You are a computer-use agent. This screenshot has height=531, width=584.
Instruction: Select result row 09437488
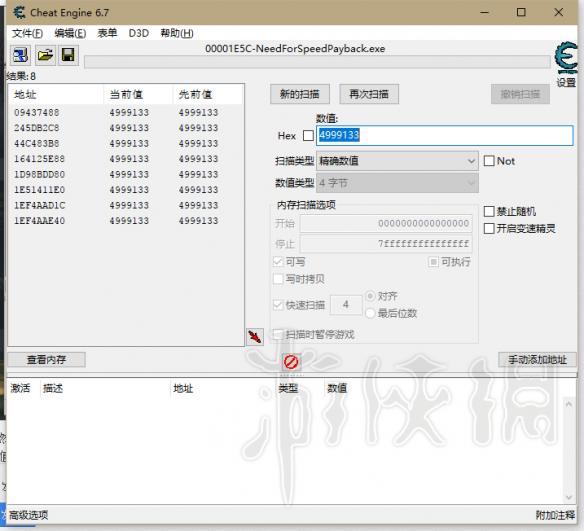pyautogui.click(x=126, y=112)
